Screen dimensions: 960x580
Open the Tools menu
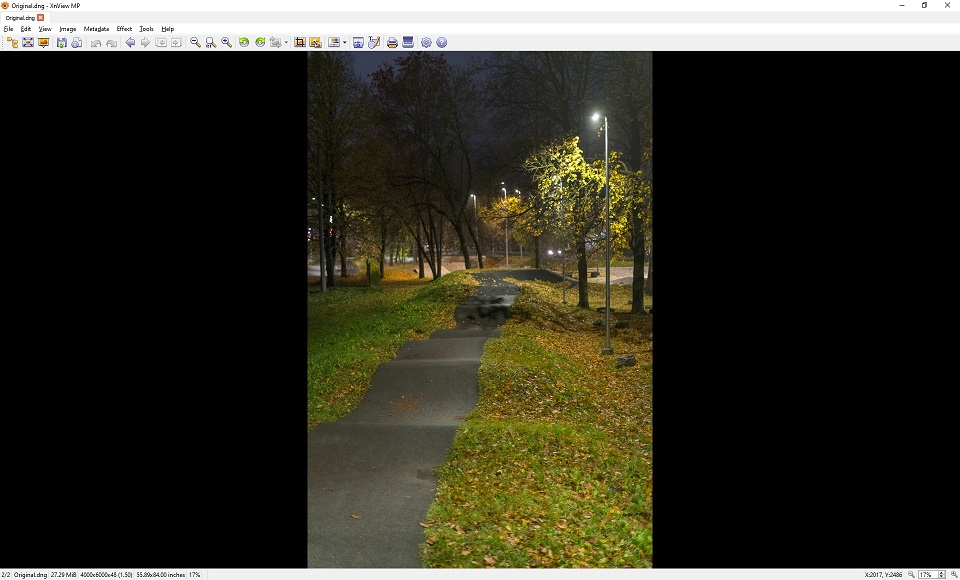coord(146,29)
